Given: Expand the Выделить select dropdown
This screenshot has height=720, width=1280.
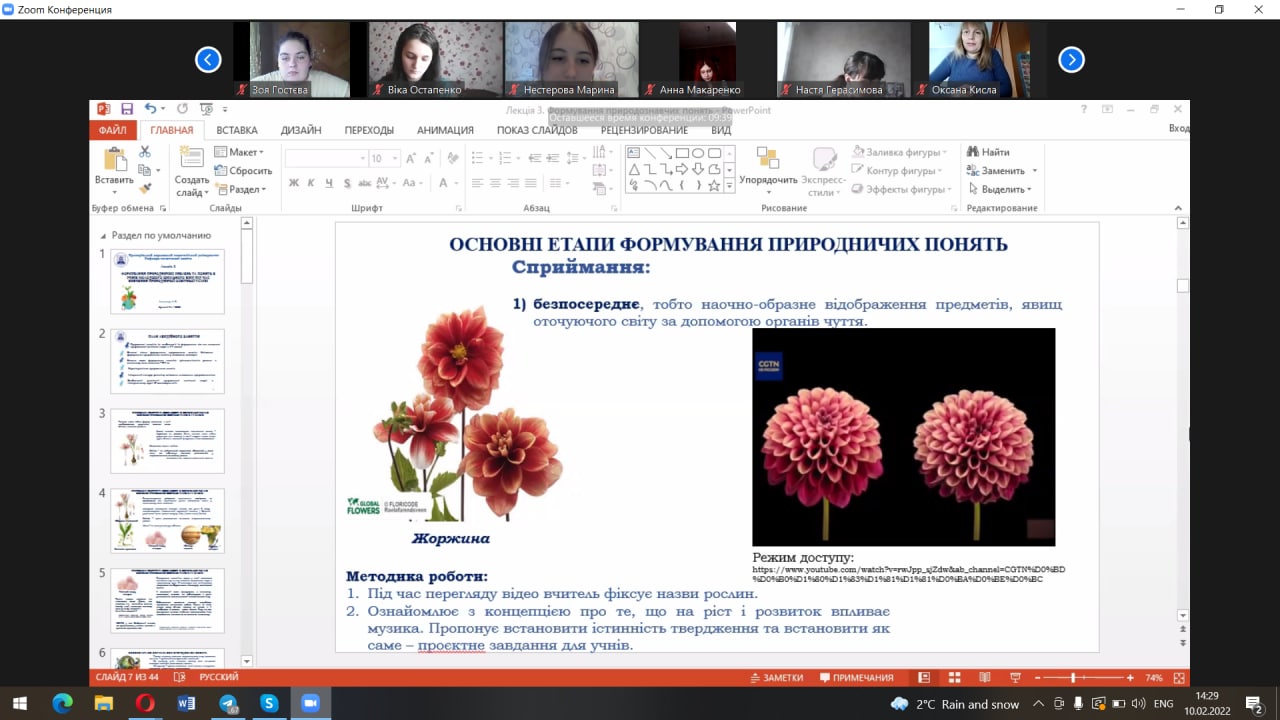Looking at the screenshot, I should click(x=1002, y=189).
